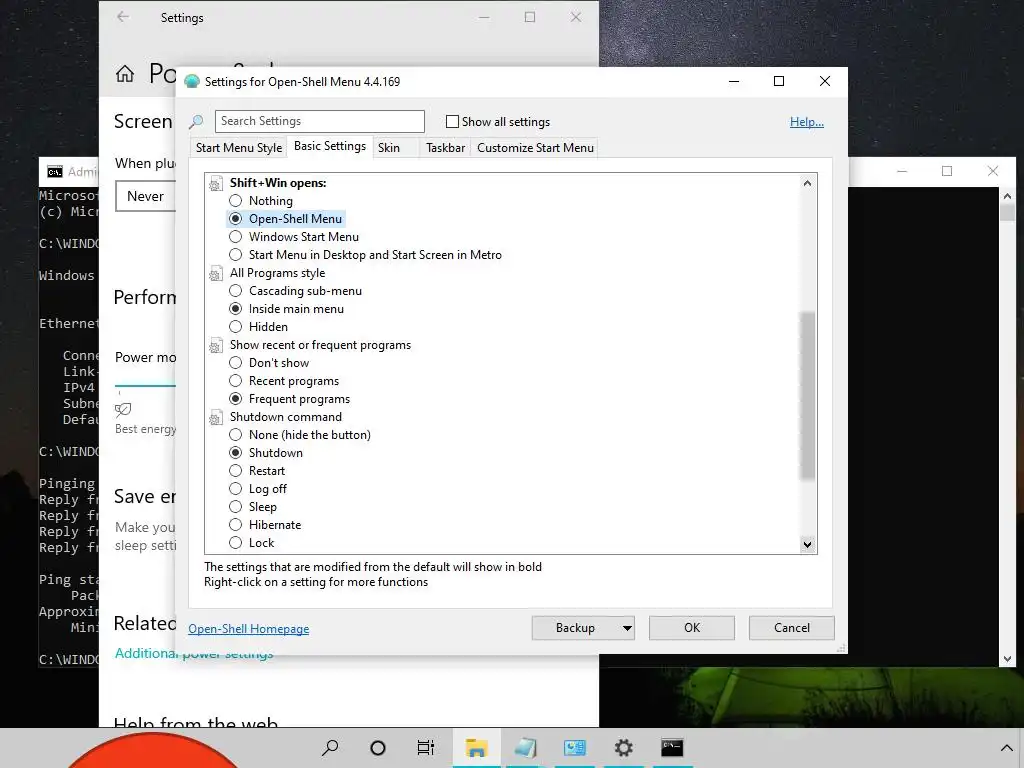Click the leaf Best energy icon in Settings
The image size is (1024, 768).
[x=123, y=409]
